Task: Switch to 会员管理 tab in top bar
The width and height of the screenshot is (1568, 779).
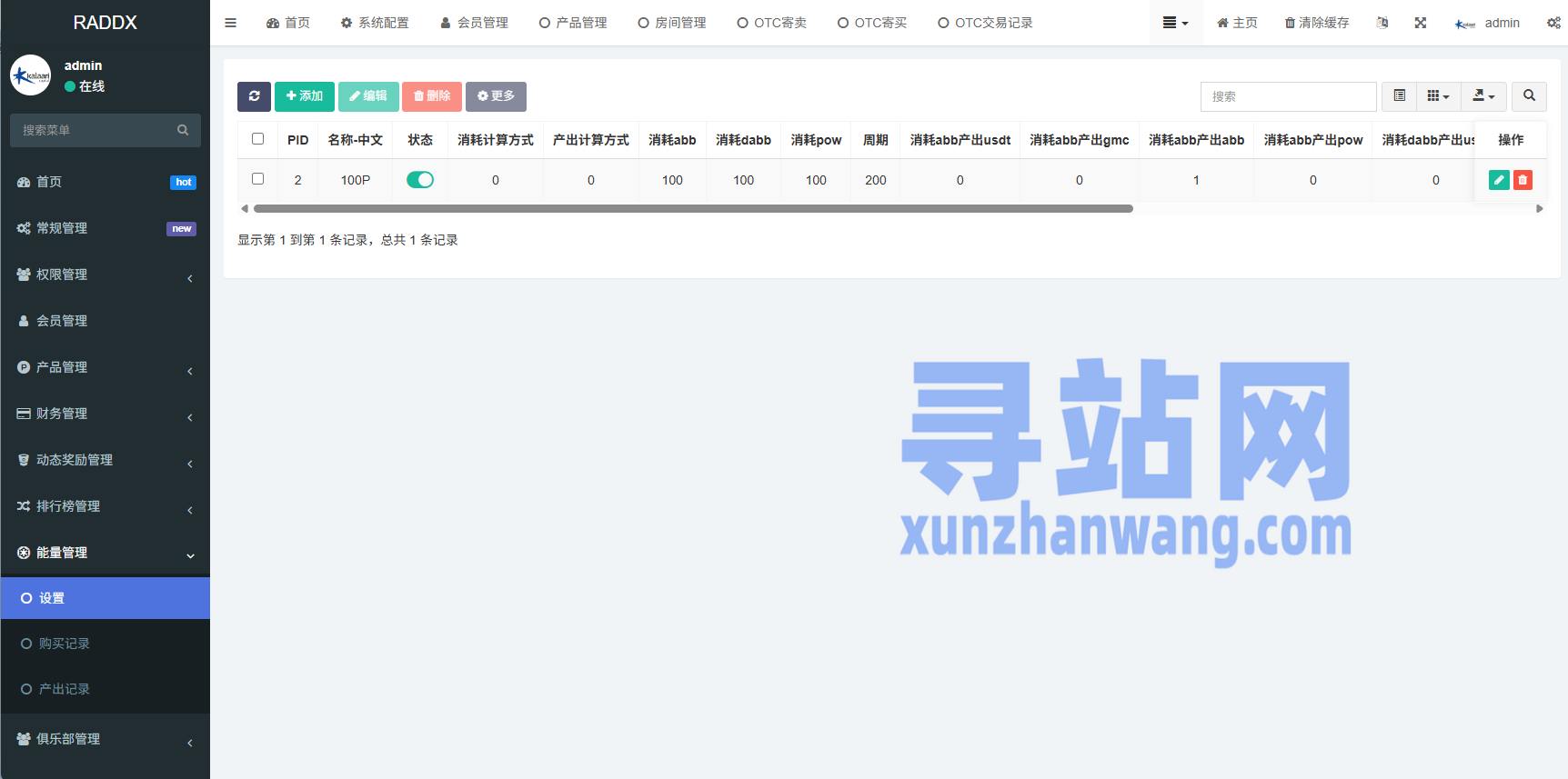Action: (x=474, y=23)
